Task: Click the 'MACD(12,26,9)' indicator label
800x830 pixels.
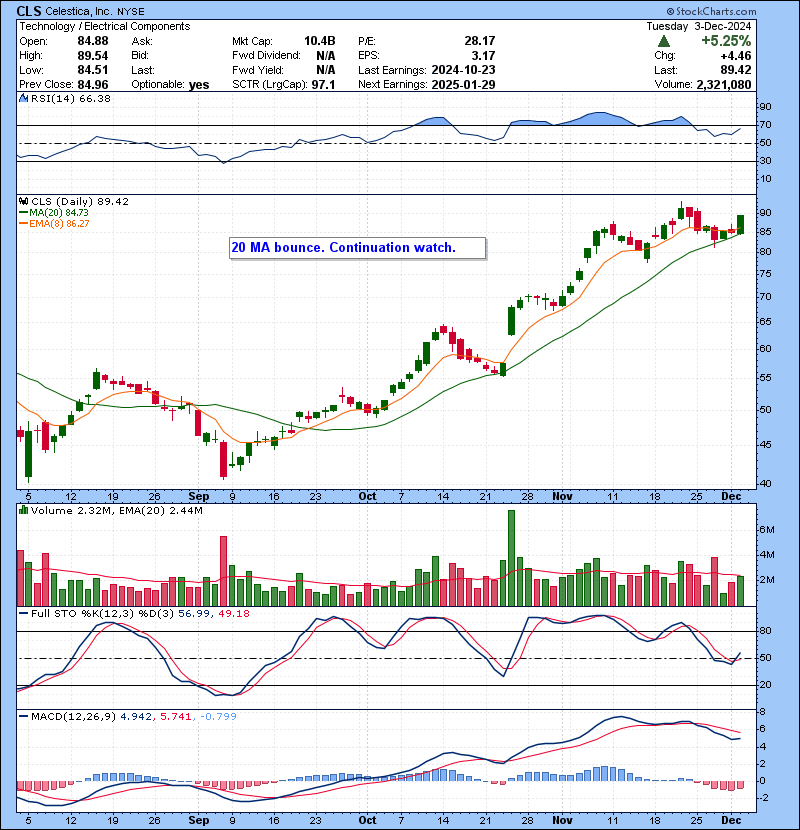Action: click(73, 716)
